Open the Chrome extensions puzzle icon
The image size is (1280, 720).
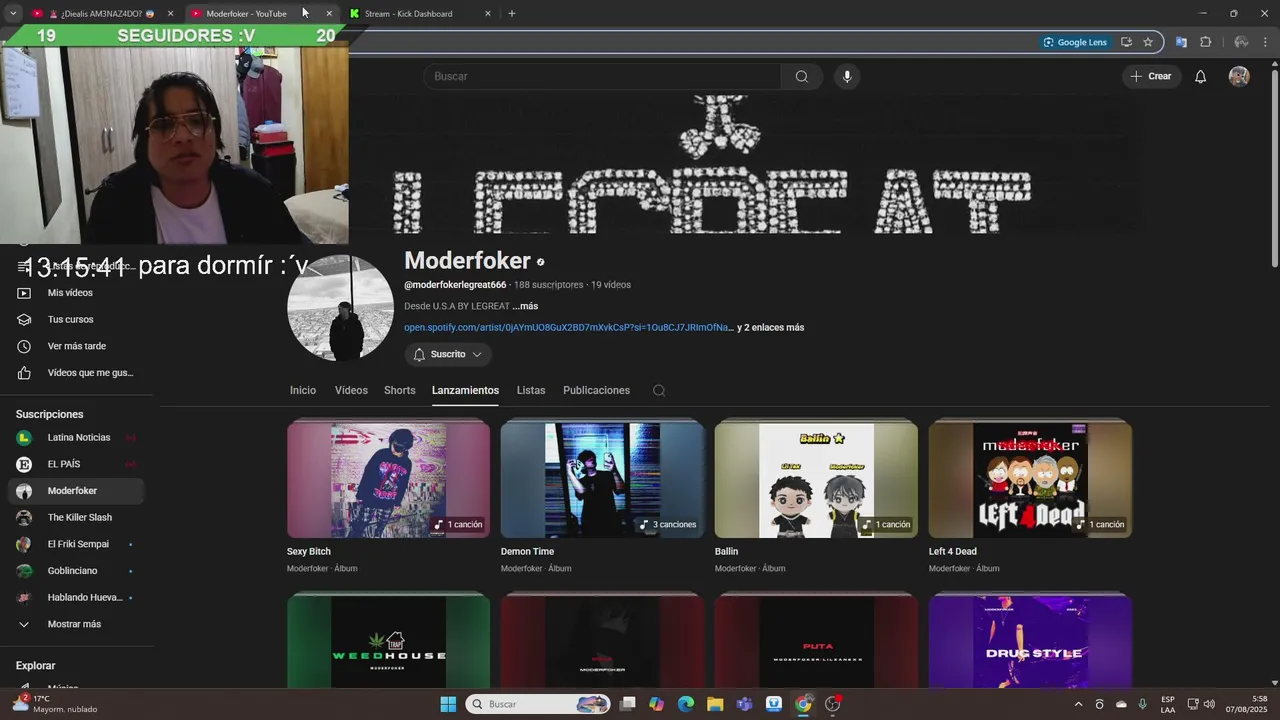coord(1205,42)
